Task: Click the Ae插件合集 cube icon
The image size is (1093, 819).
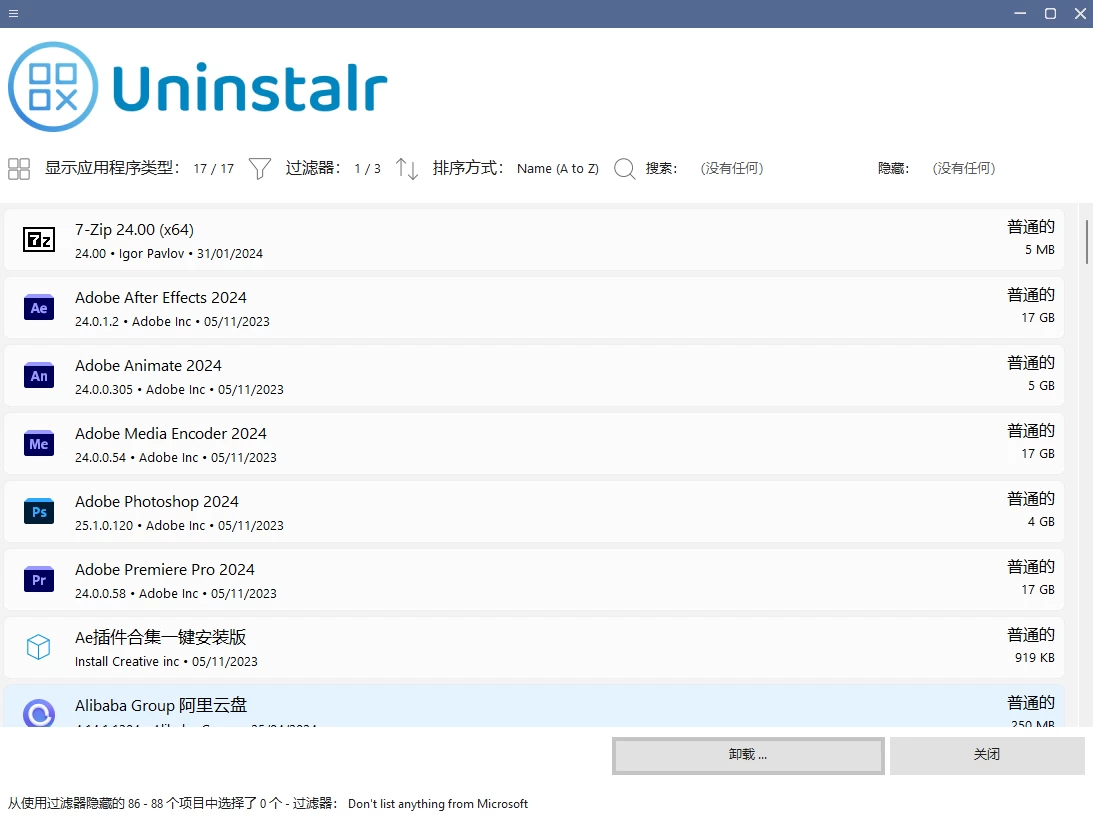Action: (x=39, y=648)
